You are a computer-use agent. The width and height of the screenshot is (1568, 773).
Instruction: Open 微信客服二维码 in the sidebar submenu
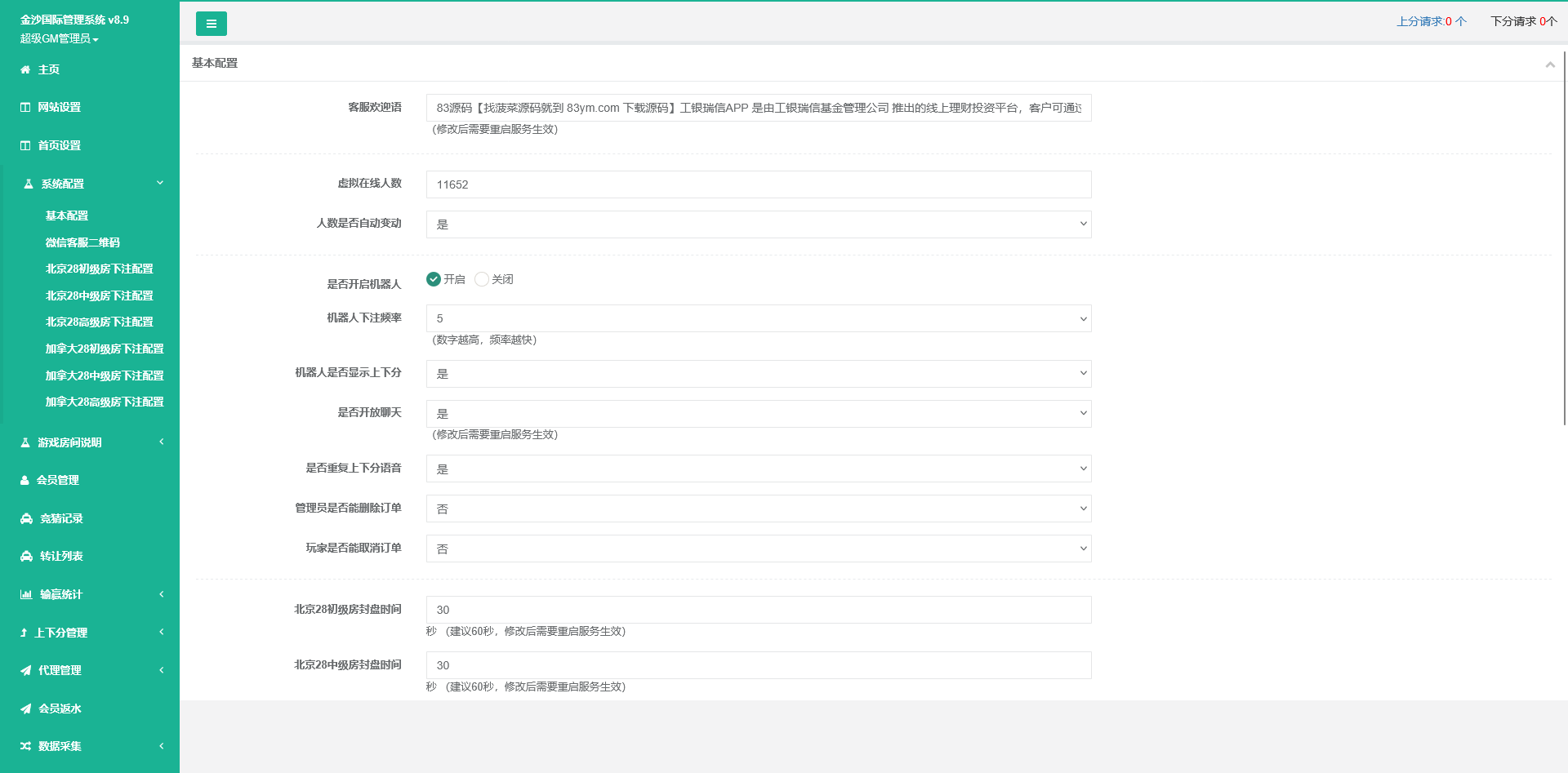click(82, 242)
